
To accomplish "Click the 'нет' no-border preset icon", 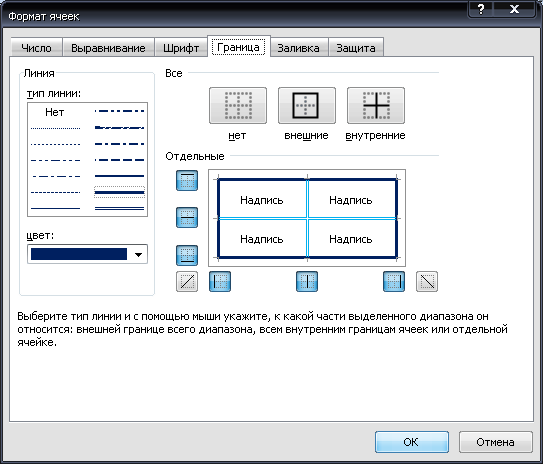I will coord(238,105).
